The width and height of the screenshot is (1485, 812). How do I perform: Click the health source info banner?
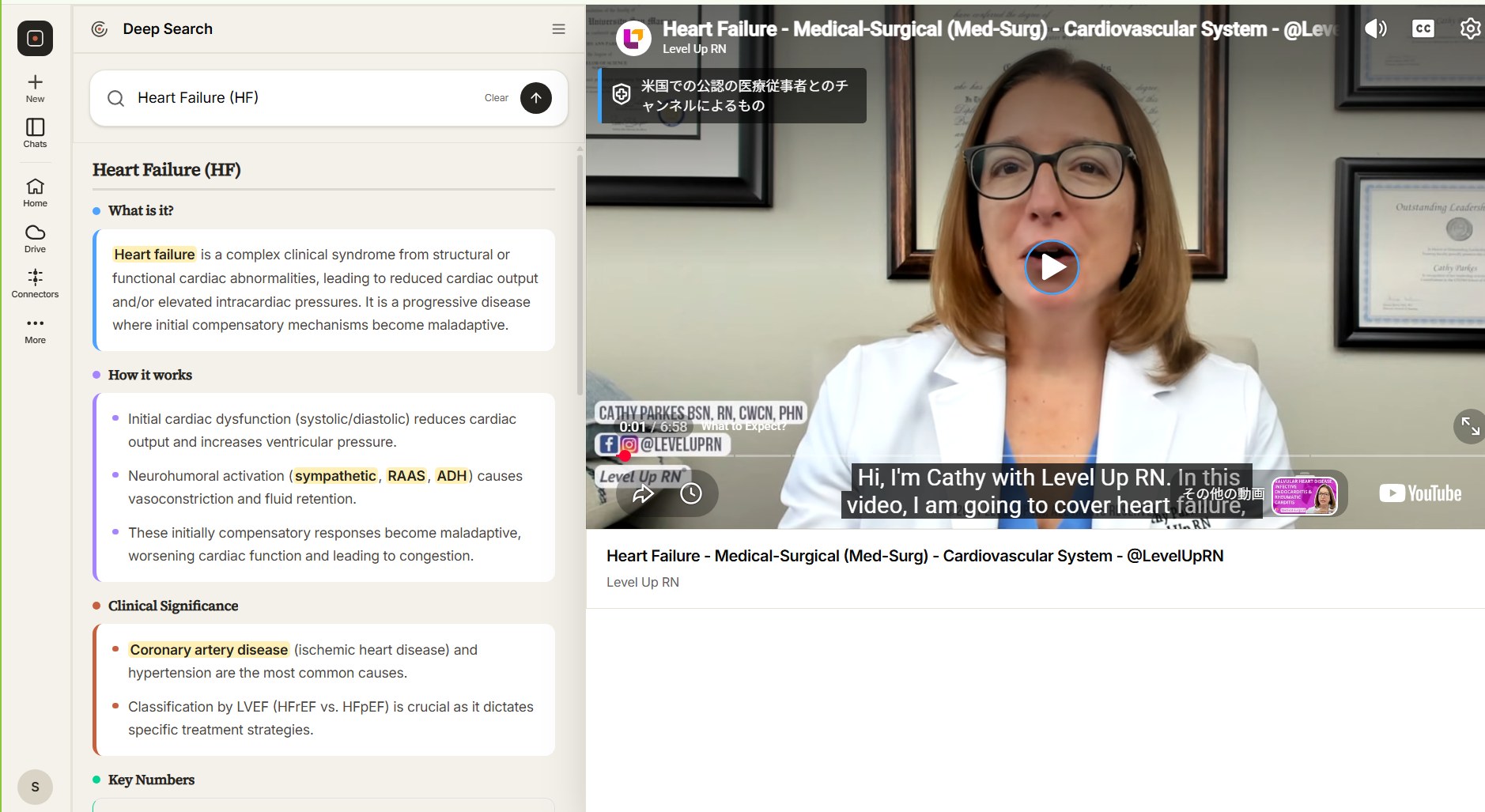tap(733, 96)
